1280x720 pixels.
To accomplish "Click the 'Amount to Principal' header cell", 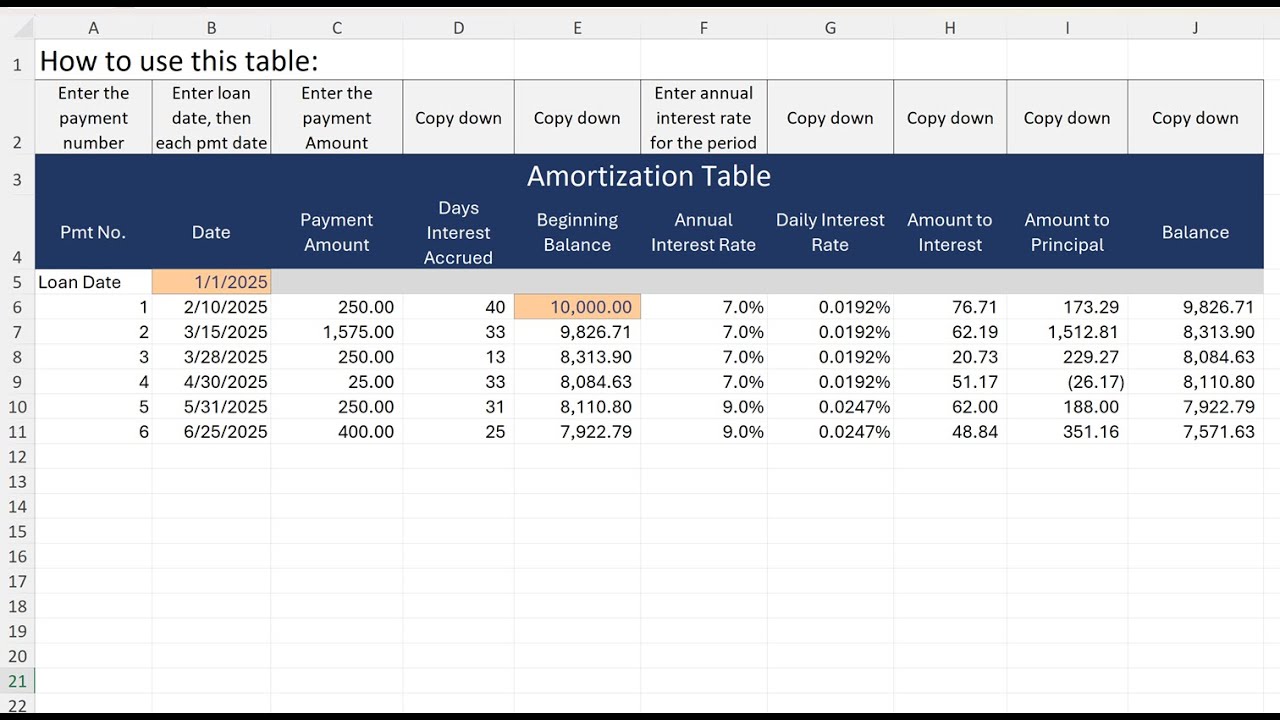I will click(1067, 232).
